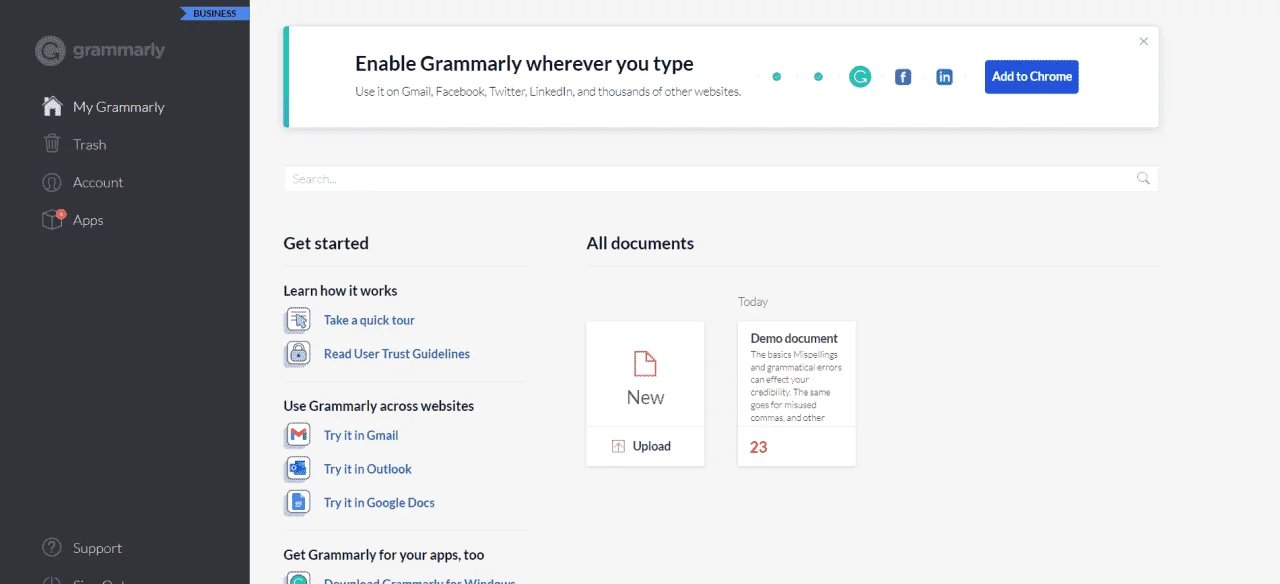Click the LinkedIn icon in banner
Viewport: 1280px width, 584px height.
(944, 77)
